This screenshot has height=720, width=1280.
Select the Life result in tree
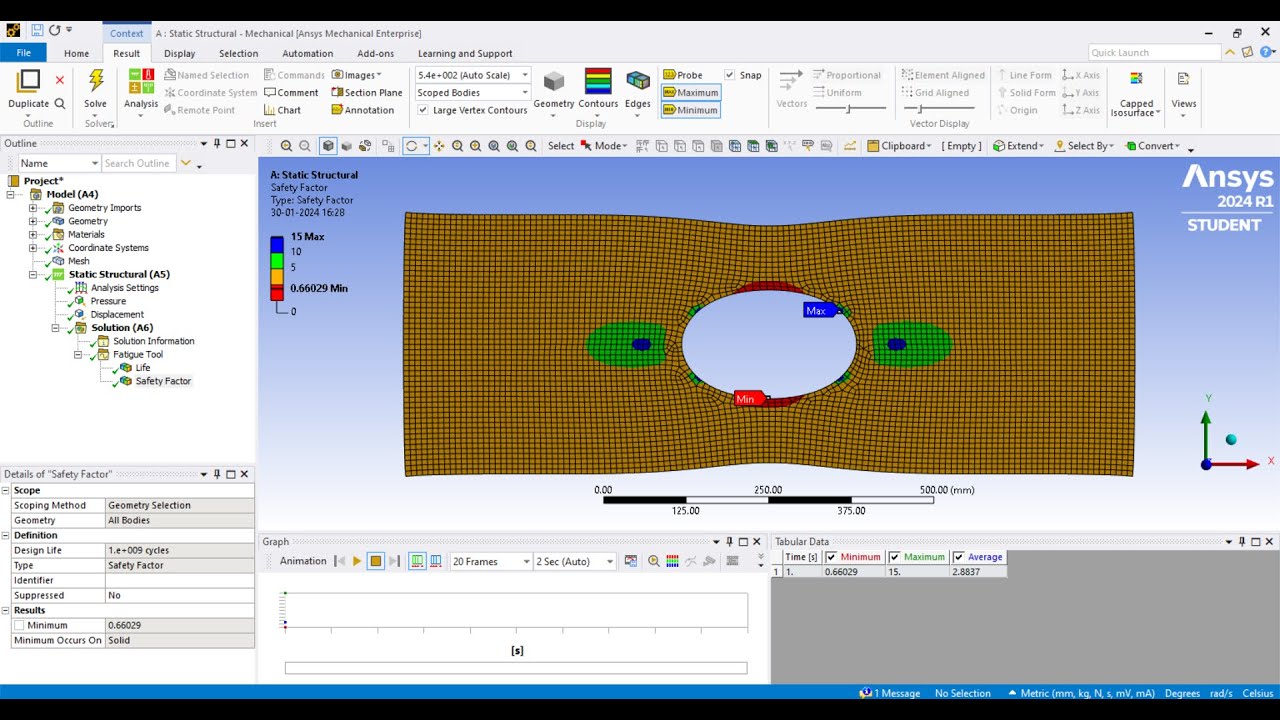click(x=142, y=368)
